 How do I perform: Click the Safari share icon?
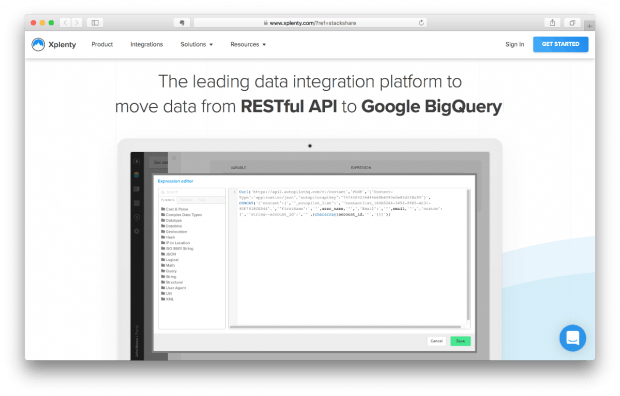tap(552, 23)
